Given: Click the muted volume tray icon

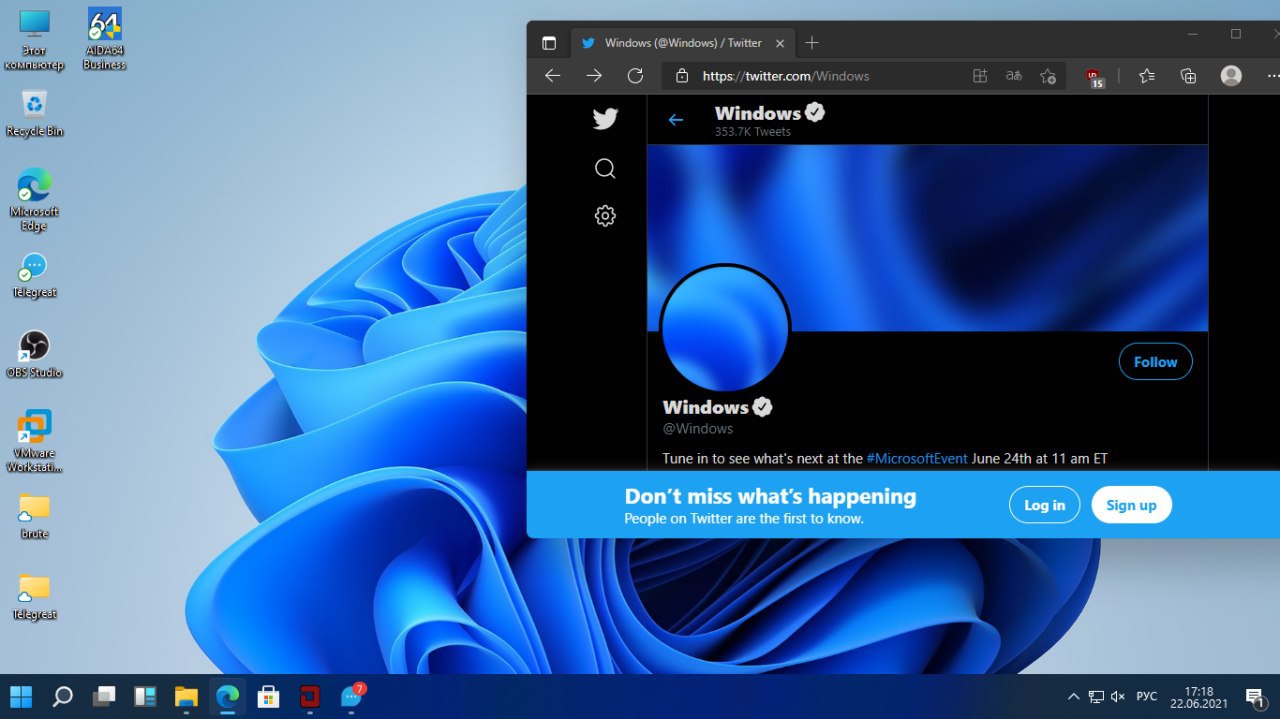Looking at the screenshot, I should click(x=1118, y=696).
